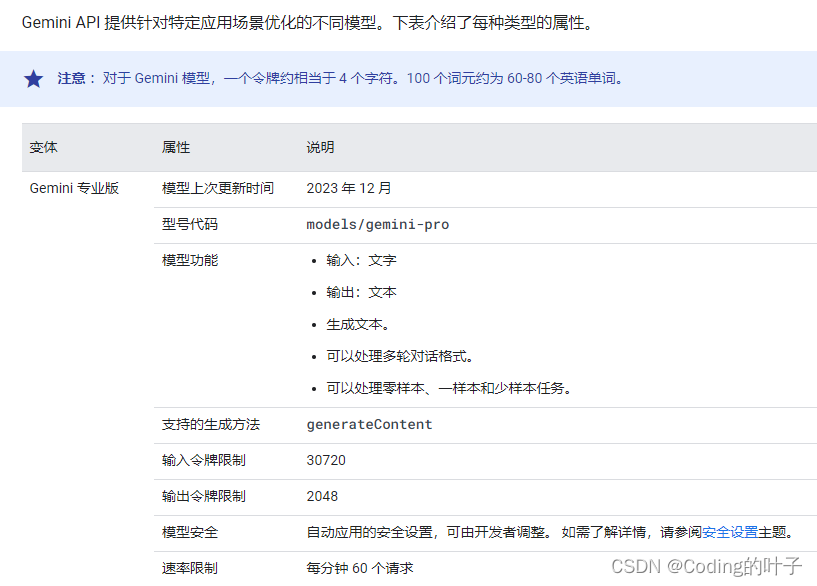817x586 pixels.
Task: Click the 支持的生成方法 label
Action: (211, 425)
